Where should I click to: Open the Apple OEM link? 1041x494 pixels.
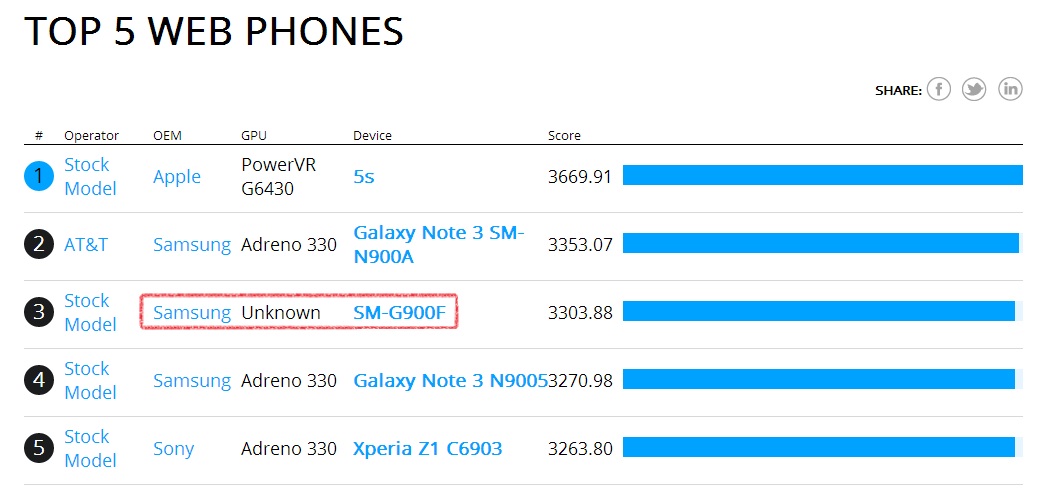(177, 177)
